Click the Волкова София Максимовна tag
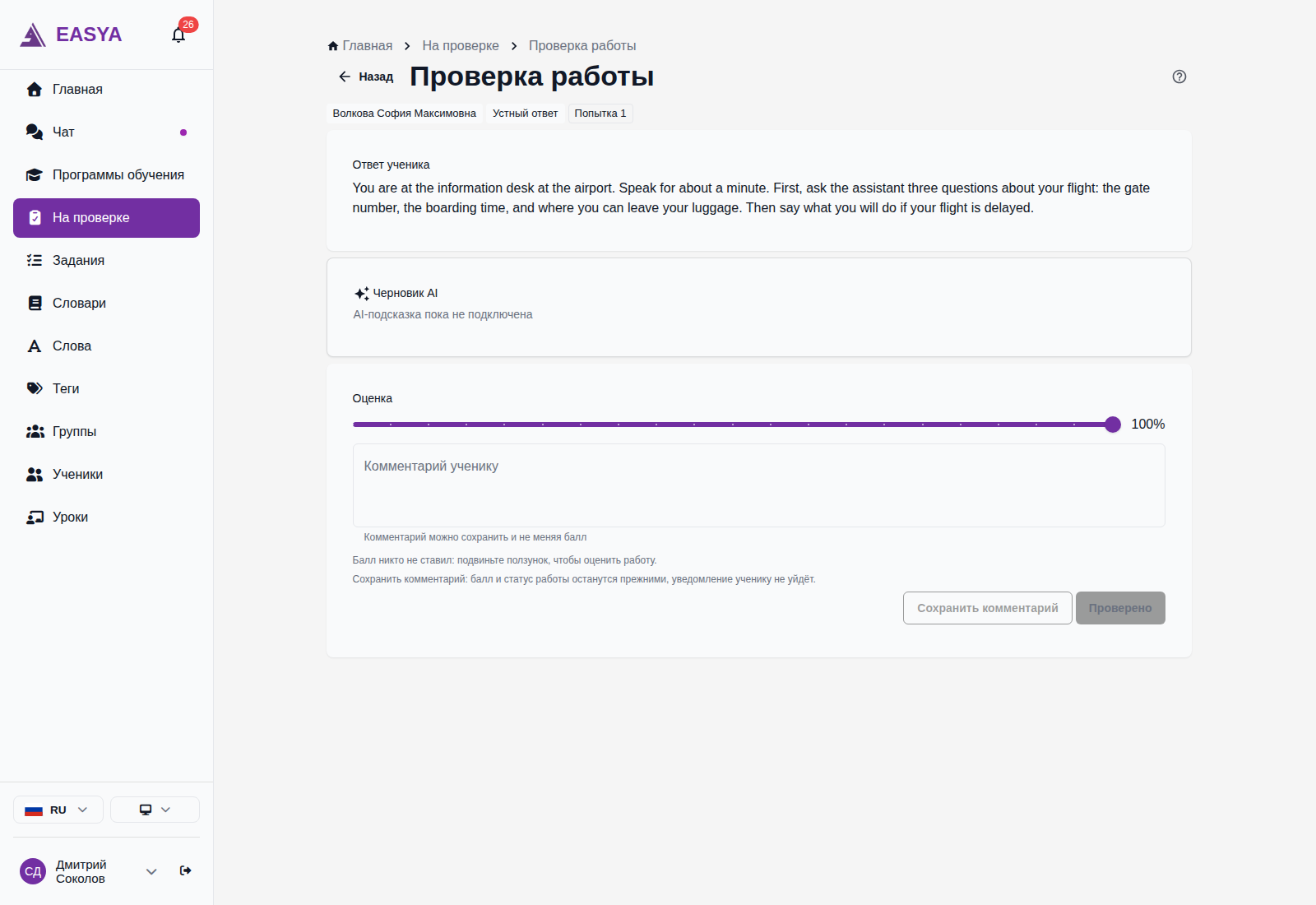The width and height of the screenshot is (1316, 905). [404, 114]
